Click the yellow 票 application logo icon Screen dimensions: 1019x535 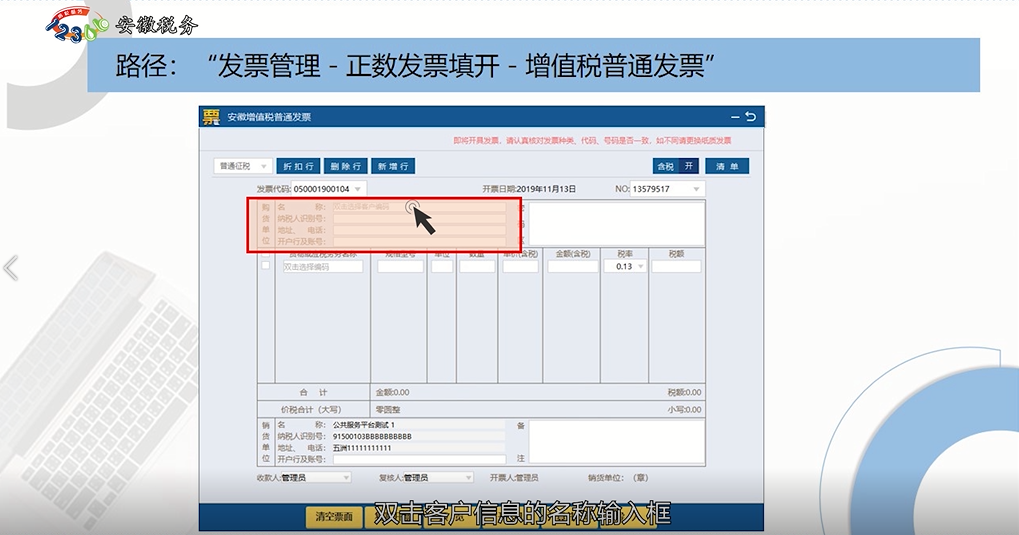tap(211, 117)
